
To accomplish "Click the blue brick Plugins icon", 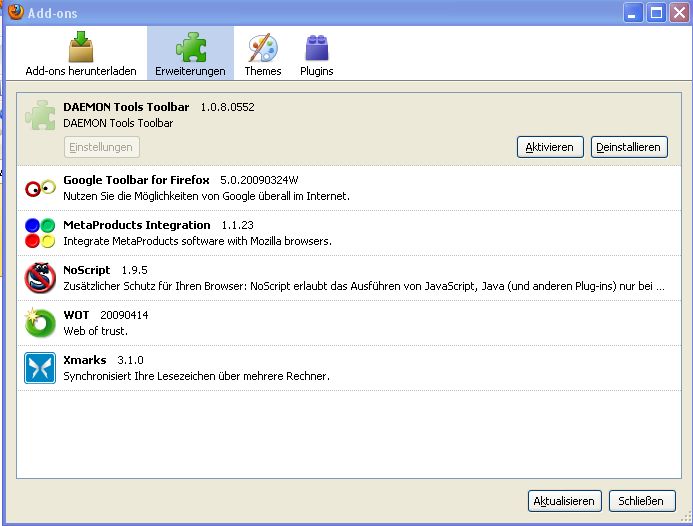I will pyautogui.click(x=317, y=48).
